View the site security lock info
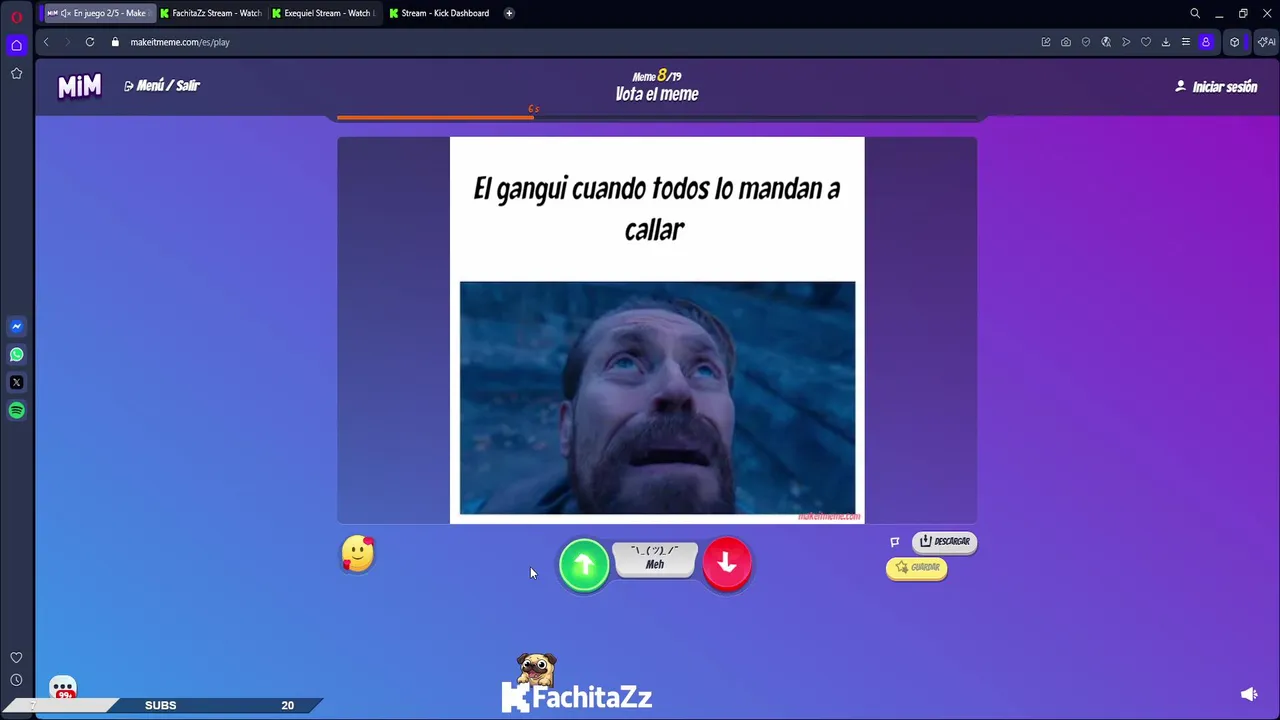This screenshot has width=1280, height=720. click(115, 42)
